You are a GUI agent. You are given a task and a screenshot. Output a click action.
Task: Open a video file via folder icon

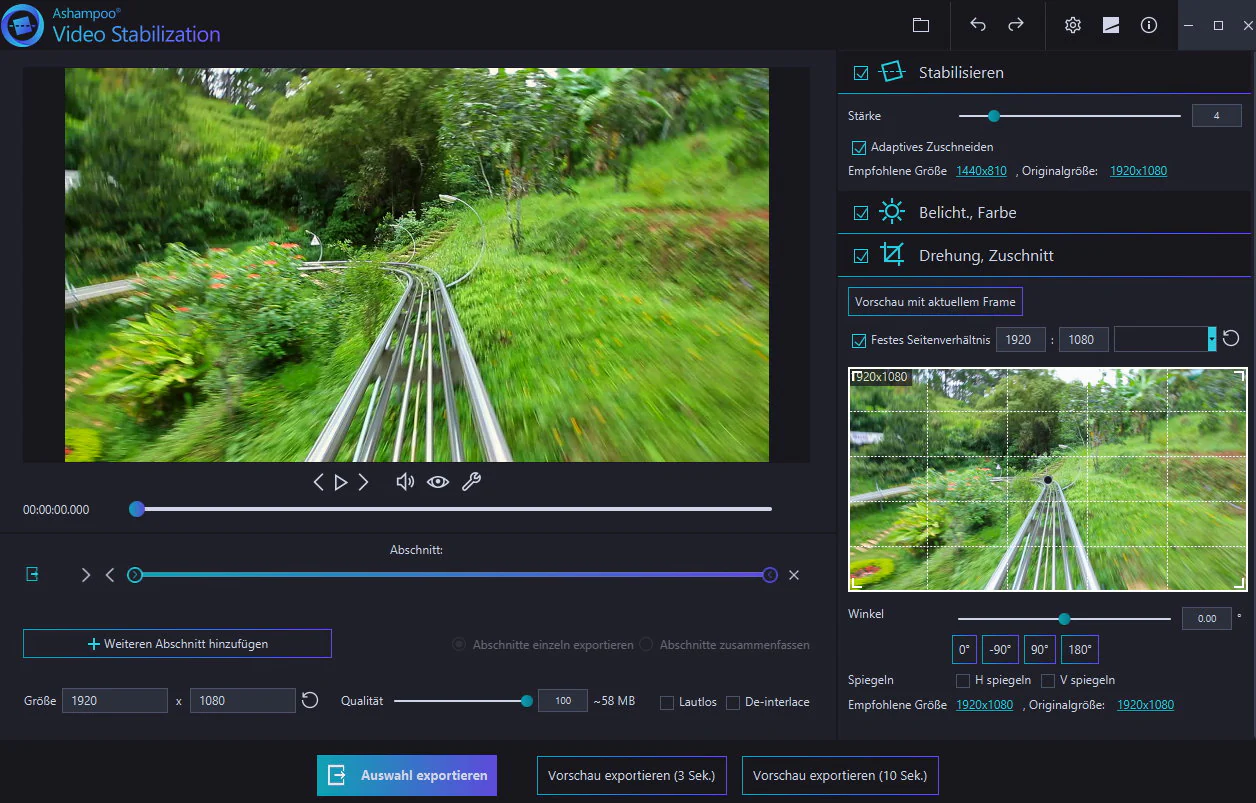pos(921,25)
